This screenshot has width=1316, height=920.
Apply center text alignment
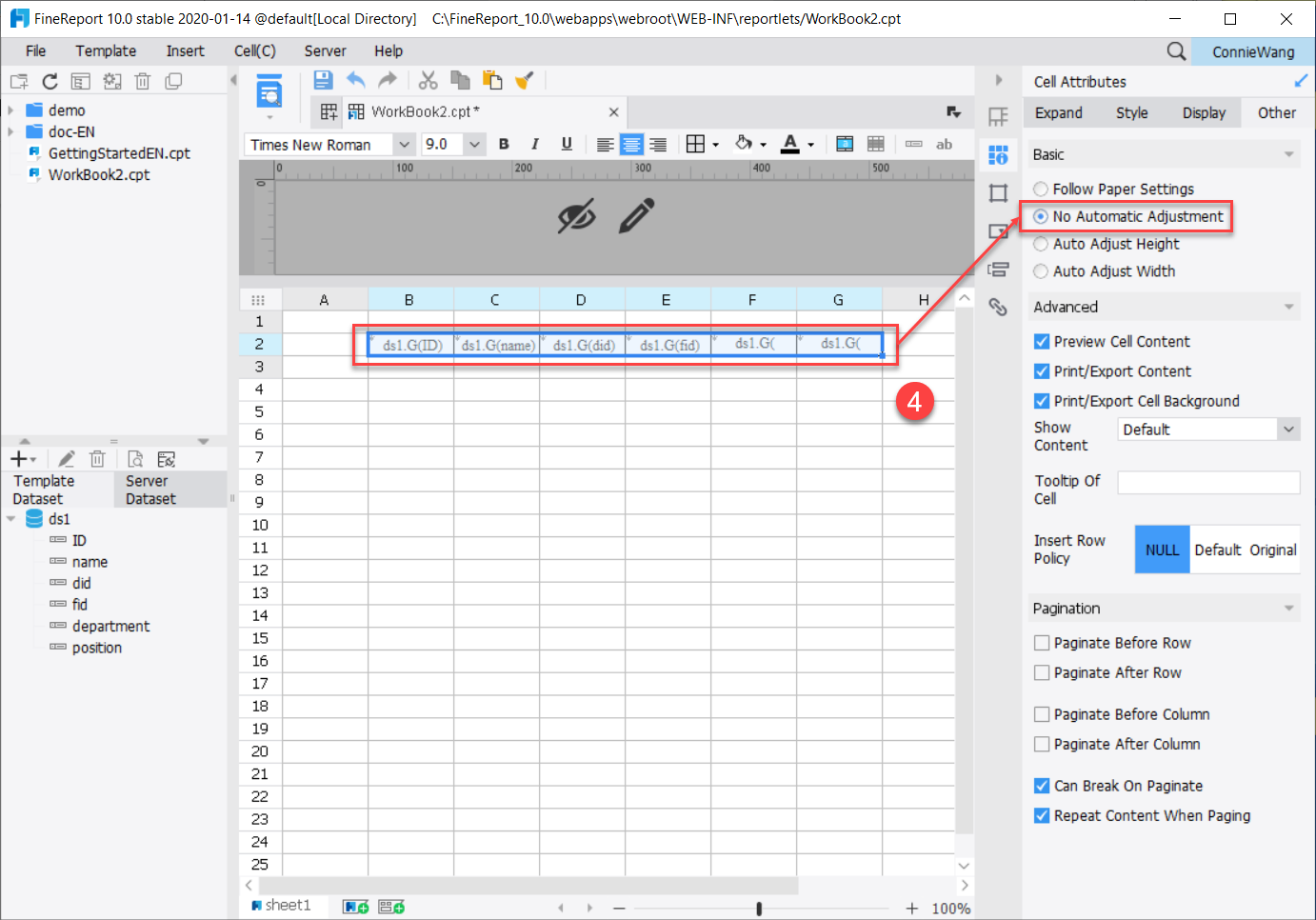pyautogui.click(x=631, y=144)
